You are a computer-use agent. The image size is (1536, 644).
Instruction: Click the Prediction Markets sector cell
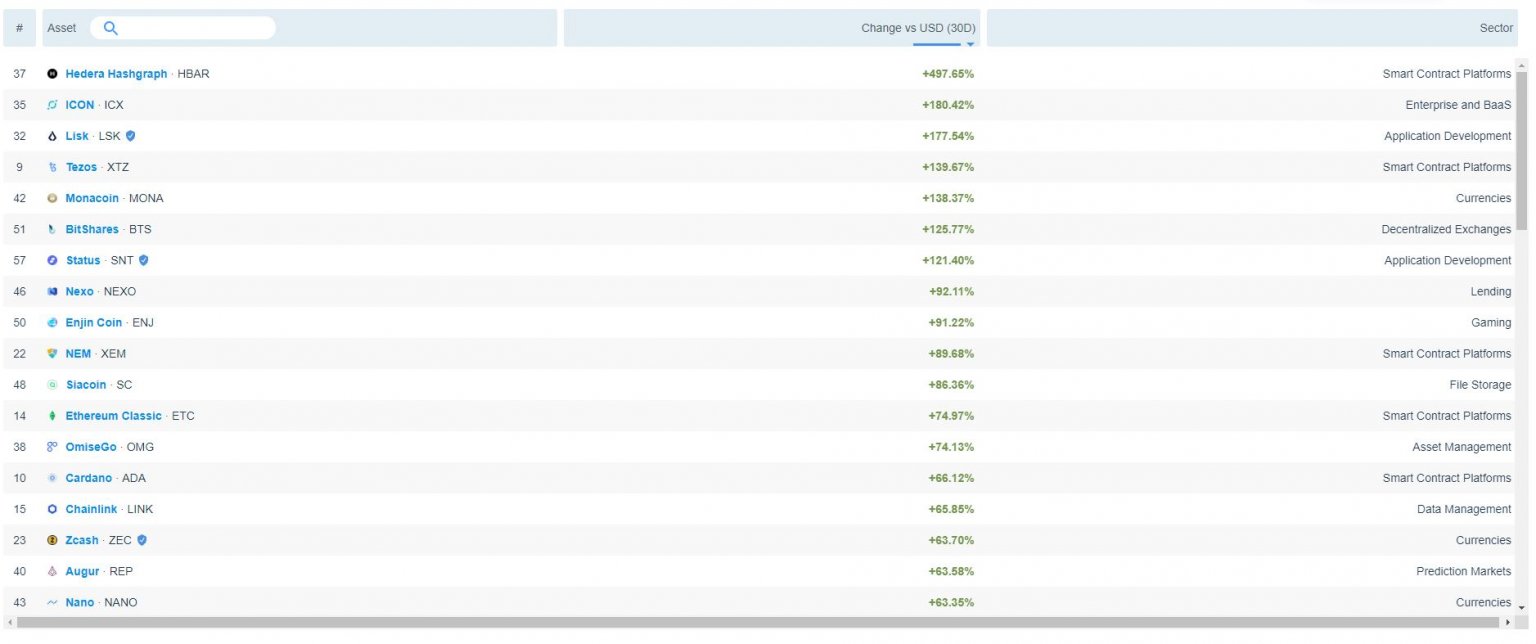tap(1463, 570)
